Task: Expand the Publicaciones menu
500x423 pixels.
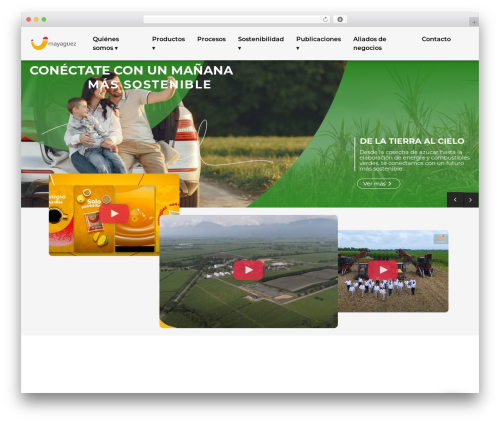Action: [318, 43]
